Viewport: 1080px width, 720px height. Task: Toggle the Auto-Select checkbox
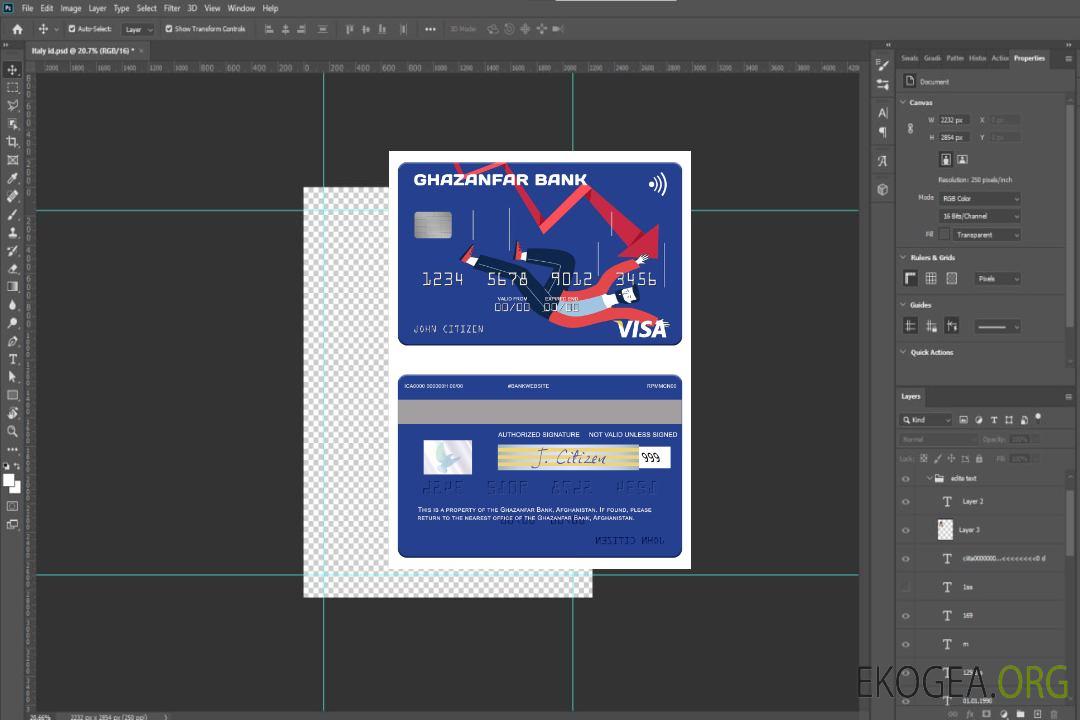click(72, 29)
